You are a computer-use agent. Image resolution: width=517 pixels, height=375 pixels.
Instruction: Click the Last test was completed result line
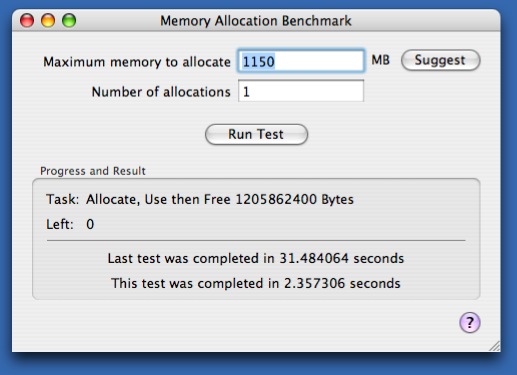point(256,258)
